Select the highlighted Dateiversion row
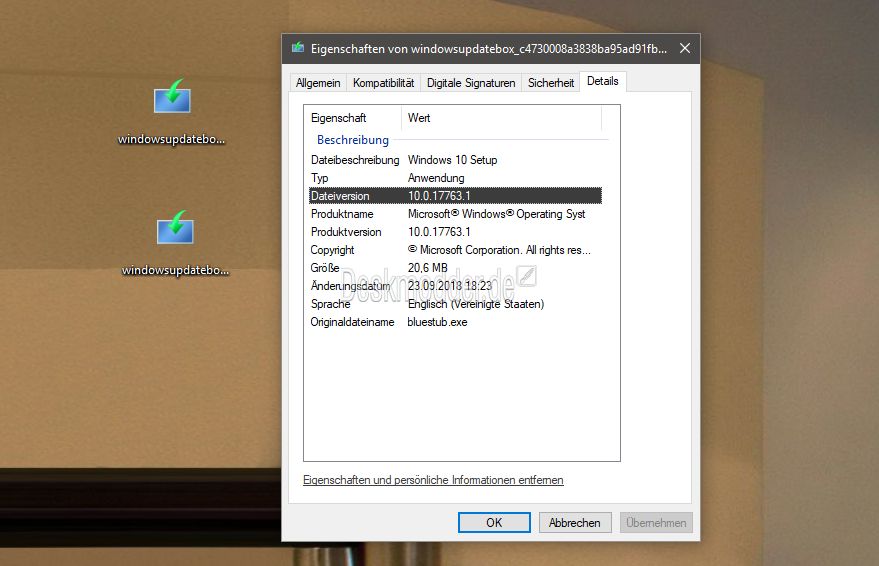Image resolution: width=879 pixels, height=566 pixels. tap(455, 196)
